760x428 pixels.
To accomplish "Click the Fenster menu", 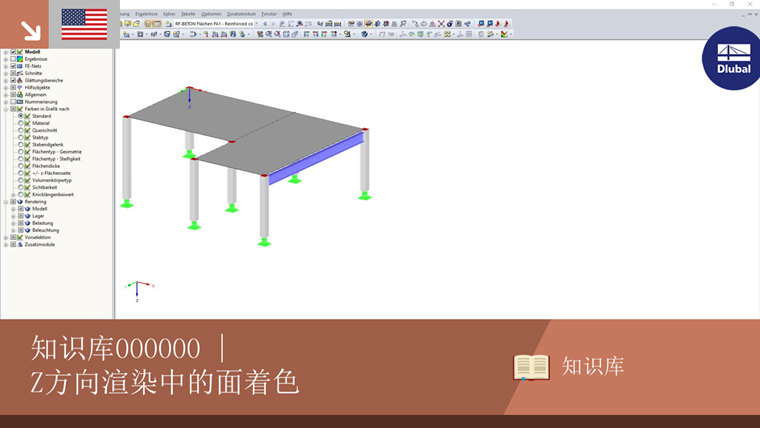I will 269,14.
